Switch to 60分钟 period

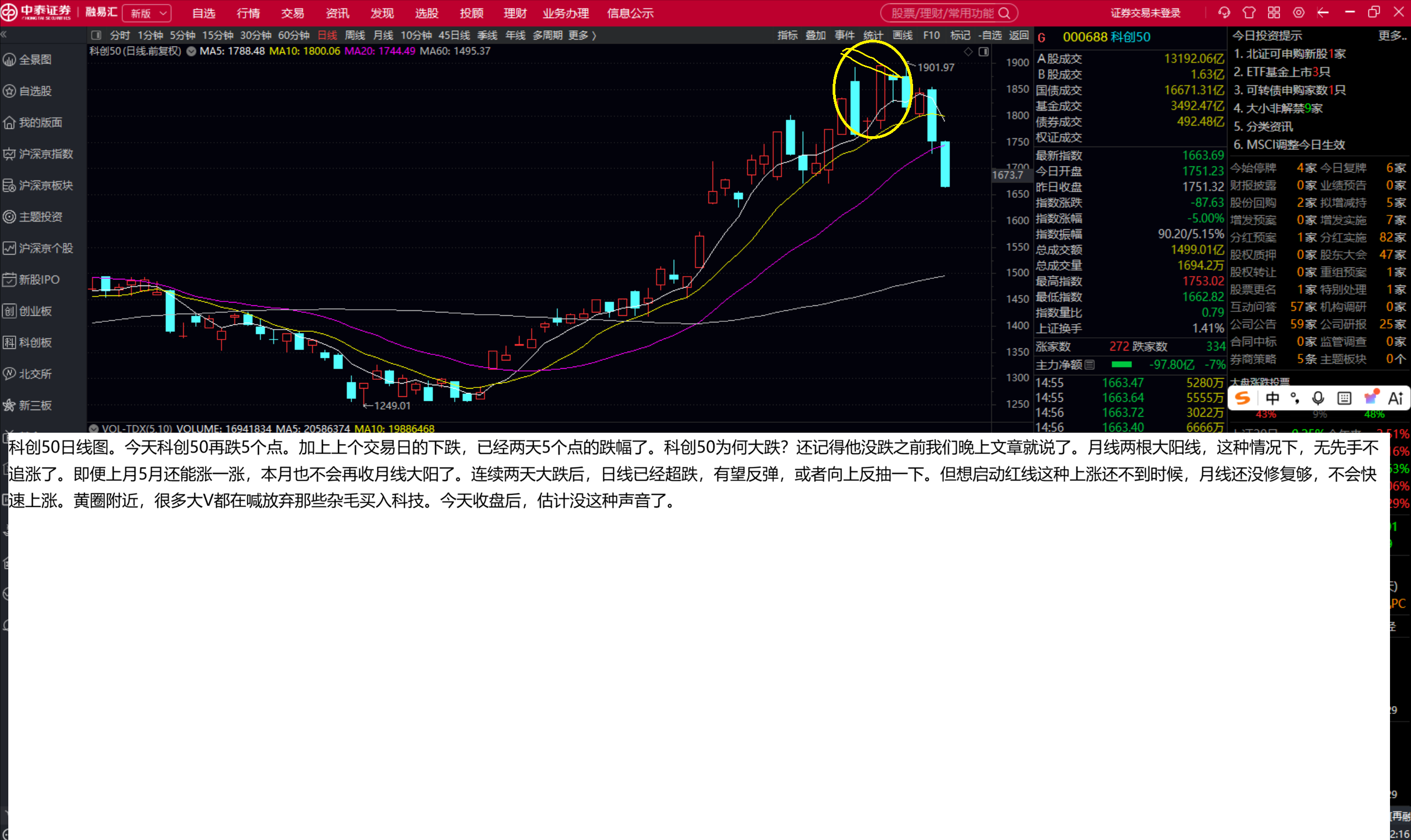tap(293, 35)
